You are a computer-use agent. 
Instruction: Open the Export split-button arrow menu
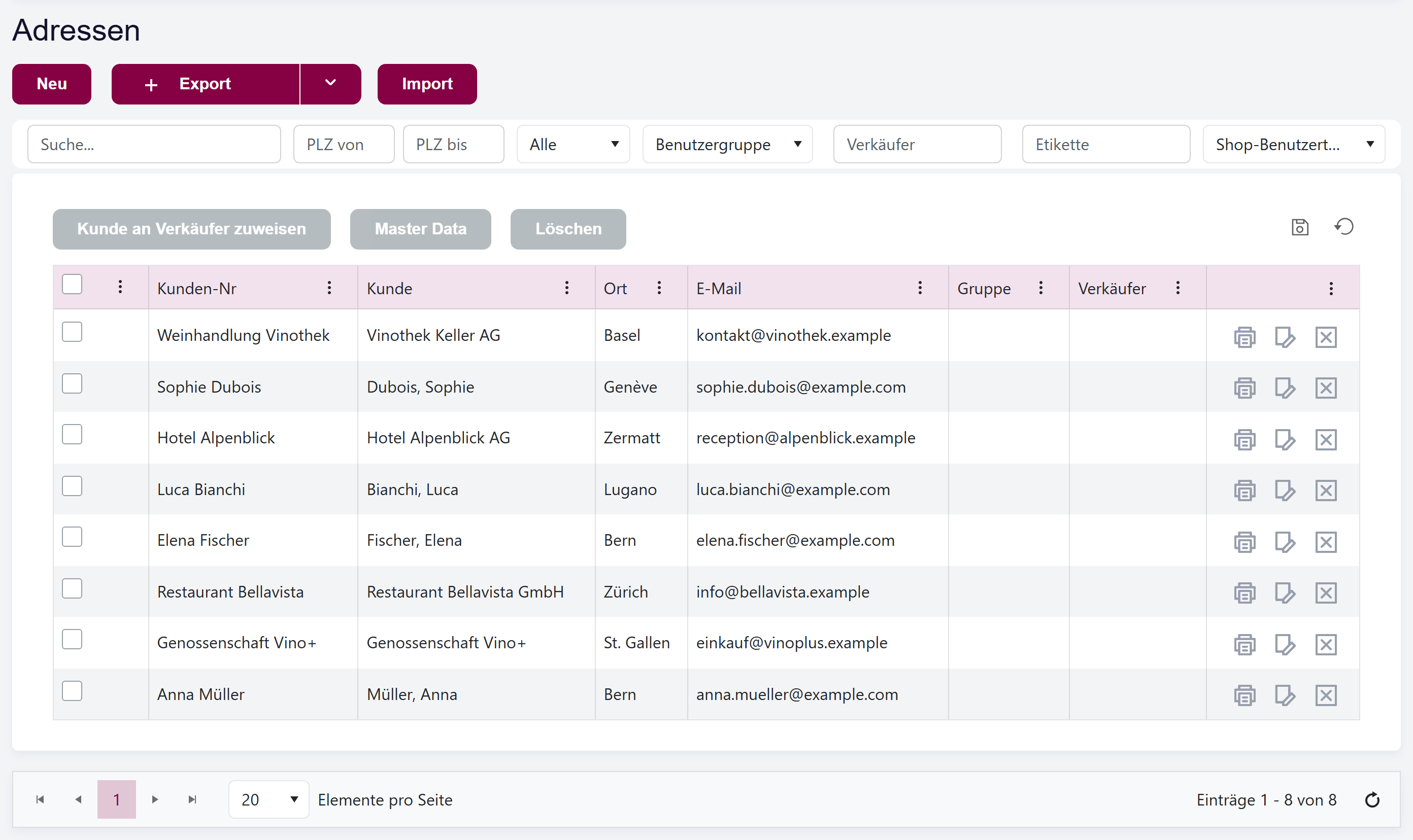tap(331, 84)
